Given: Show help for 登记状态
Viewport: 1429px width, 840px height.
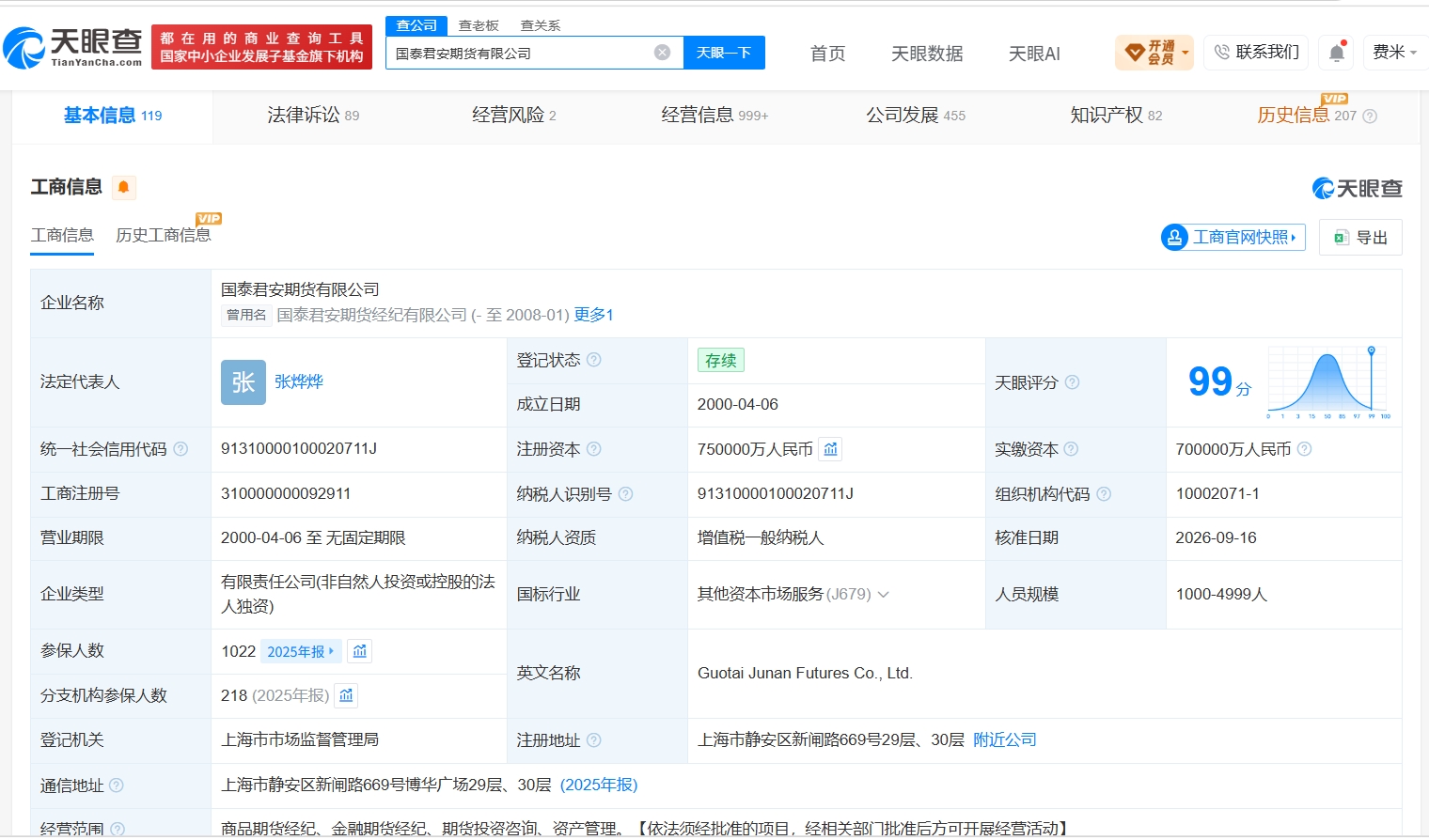Looking at the screenshot, I should [594, 360].
